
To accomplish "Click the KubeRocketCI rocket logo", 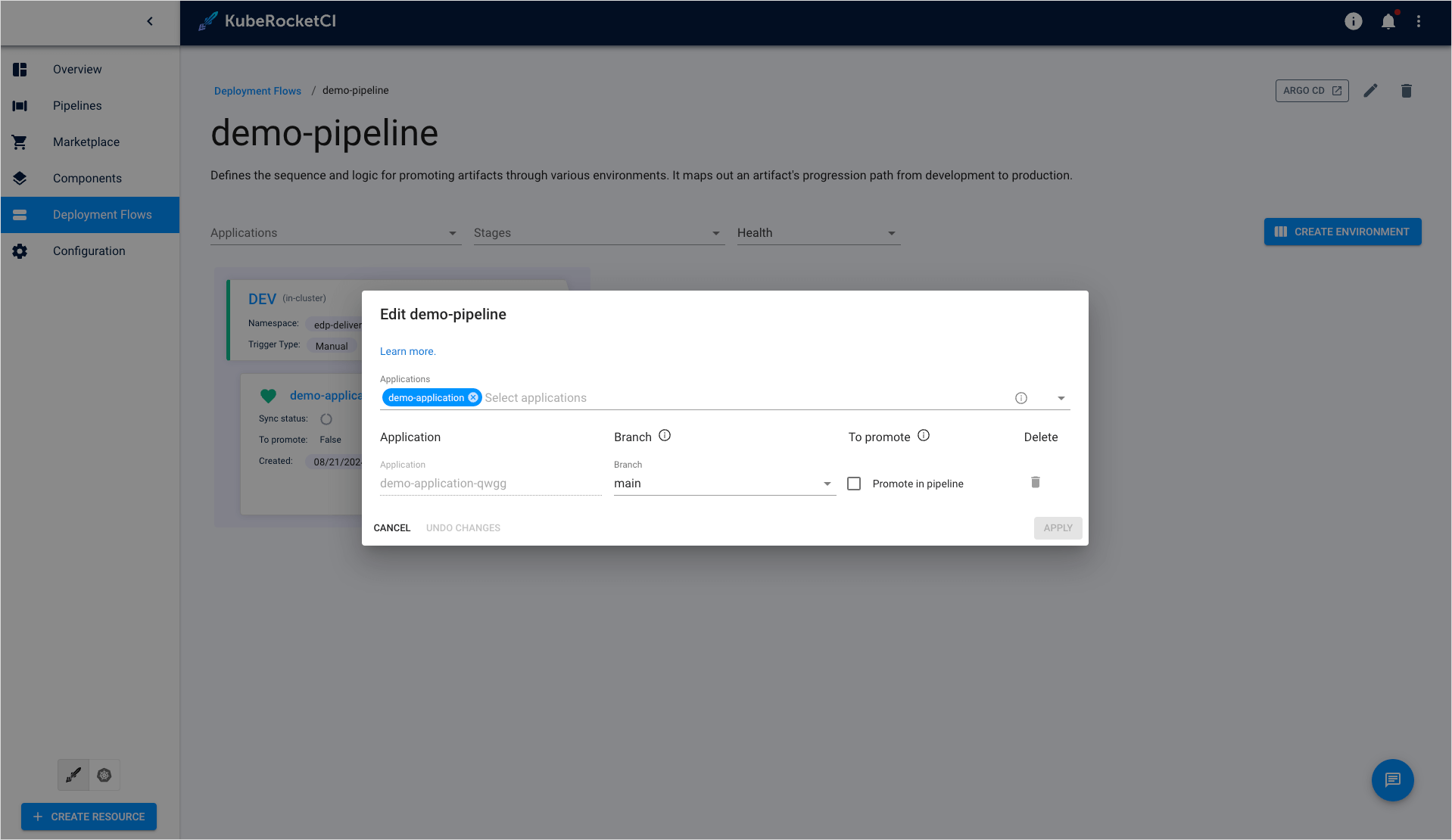I will click(x=207, y=20).
